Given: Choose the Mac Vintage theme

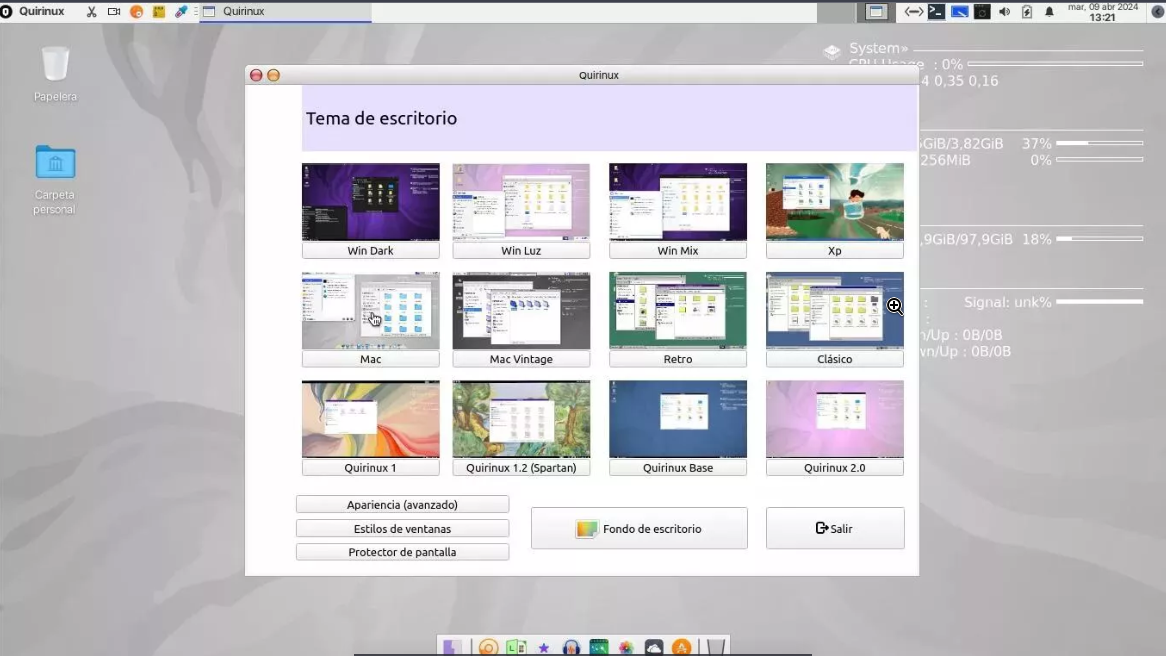Looking at the screenshot, I should [x=521, y=311].
